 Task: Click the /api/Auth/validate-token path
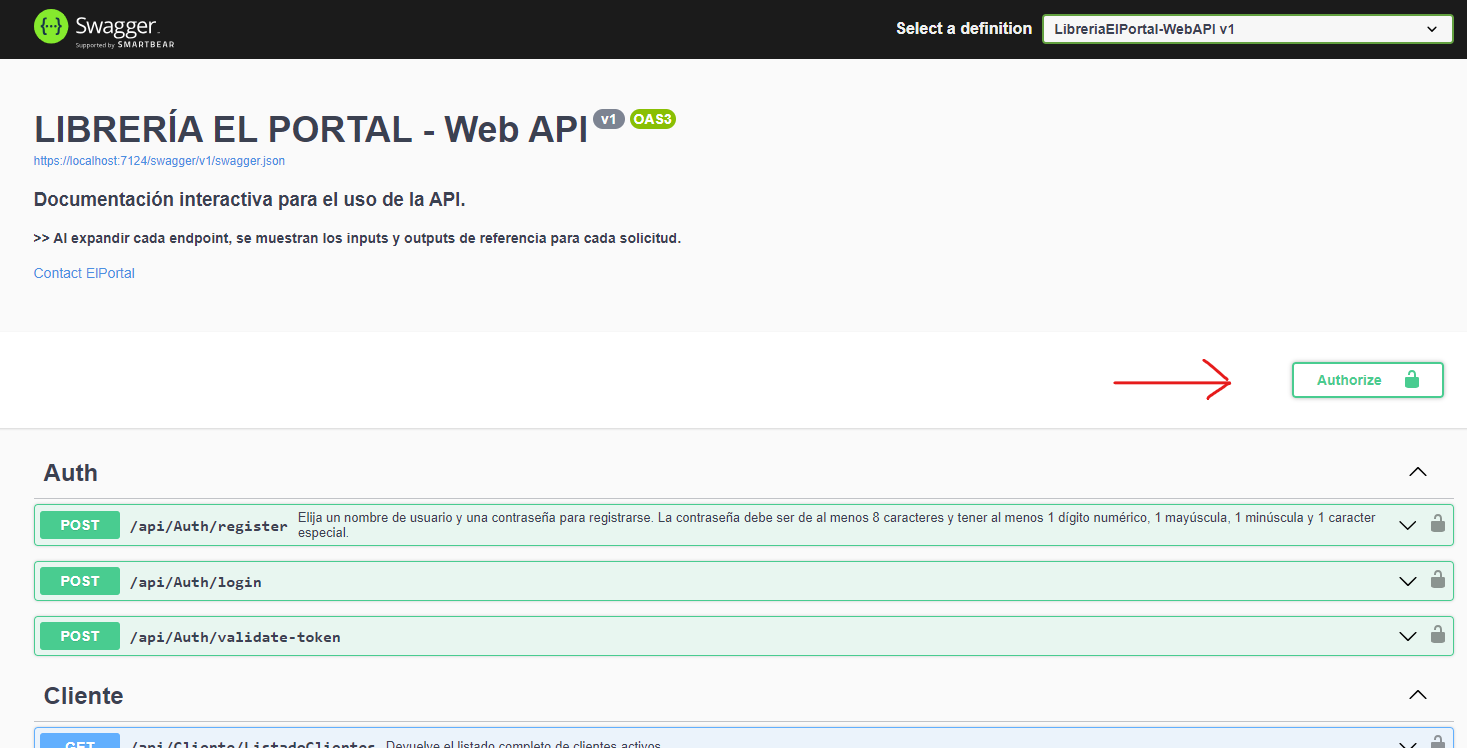[235, 637]
